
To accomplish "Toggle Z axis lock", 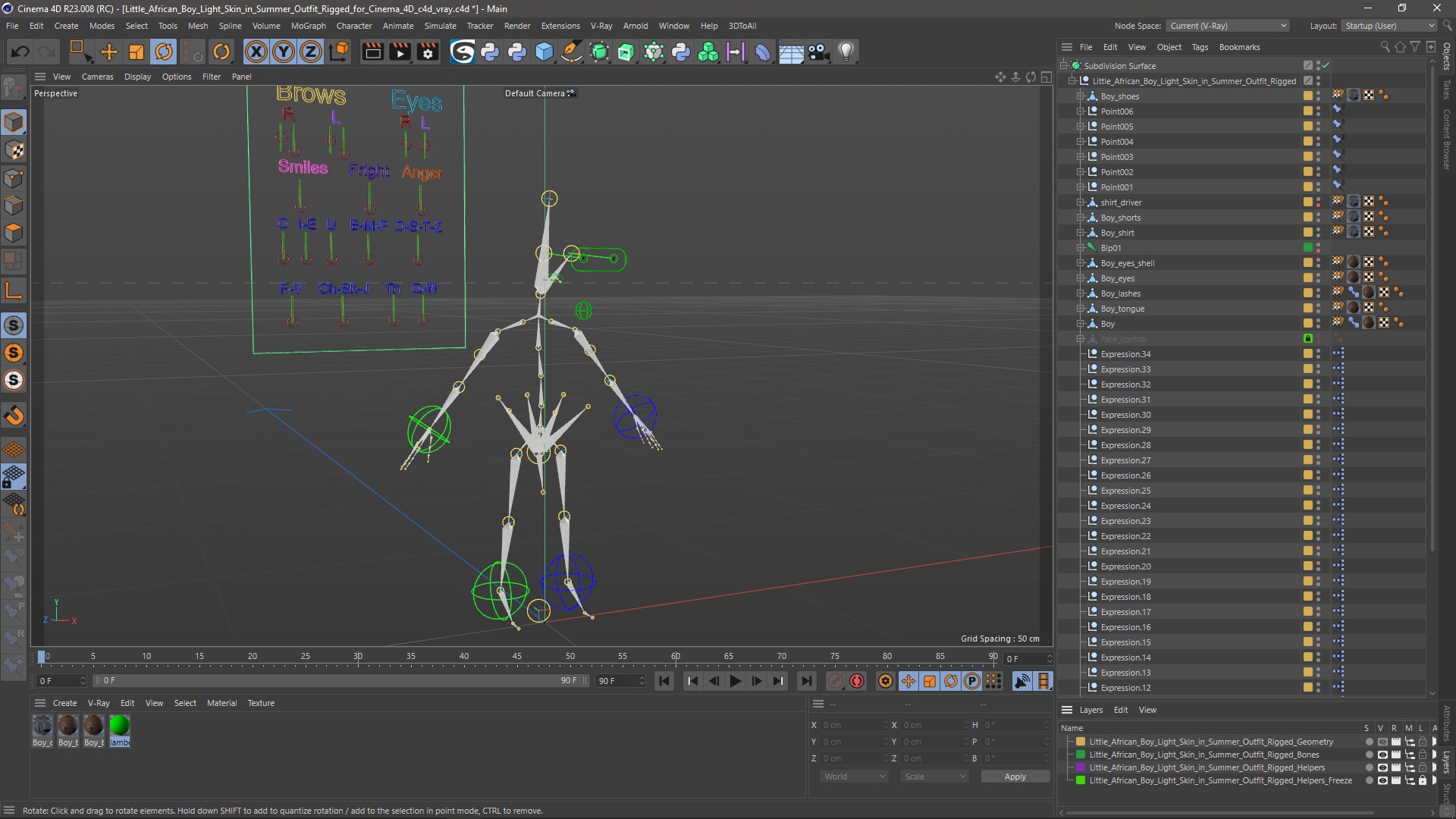I will pos(311,52).
